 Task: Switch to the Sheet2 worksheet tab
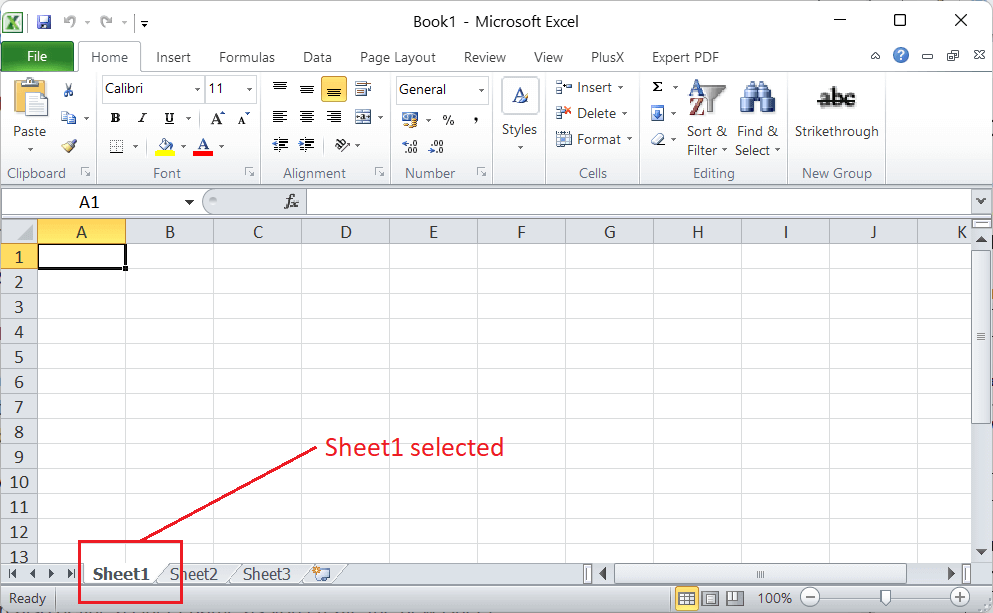coord(193,574)
